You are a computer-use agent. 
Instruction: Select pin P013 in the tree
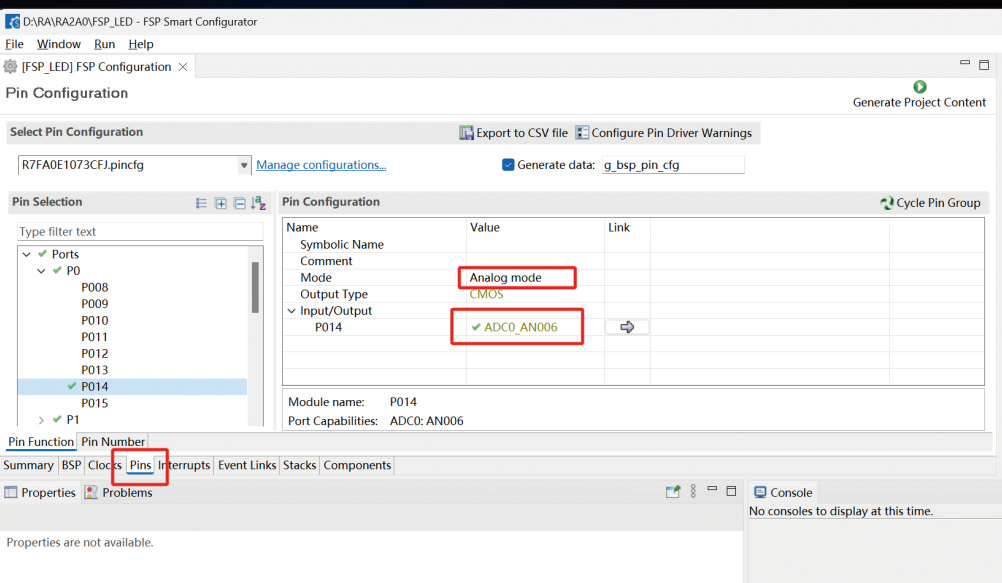95,370
